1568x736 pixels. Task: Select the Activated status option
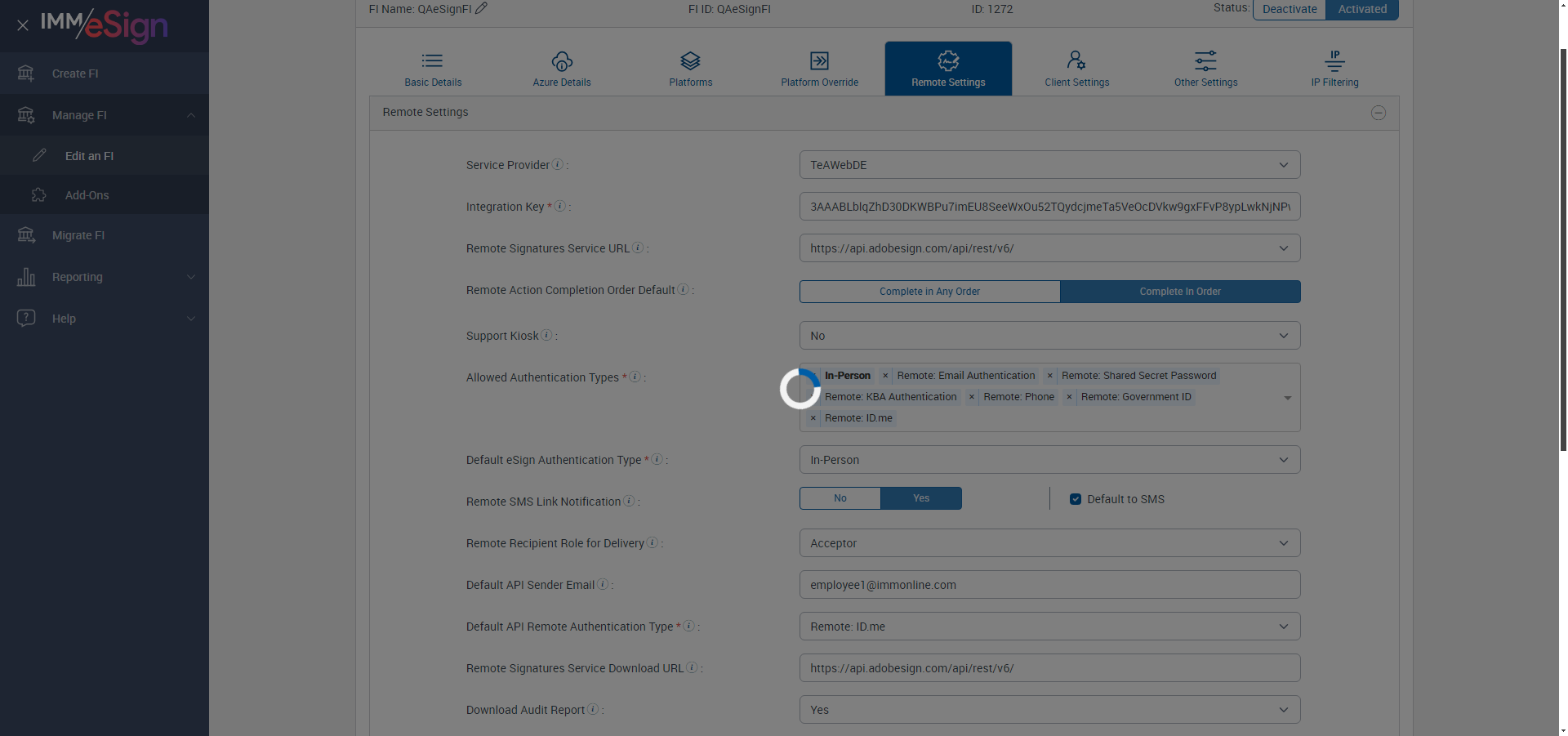pos(1362,9)
